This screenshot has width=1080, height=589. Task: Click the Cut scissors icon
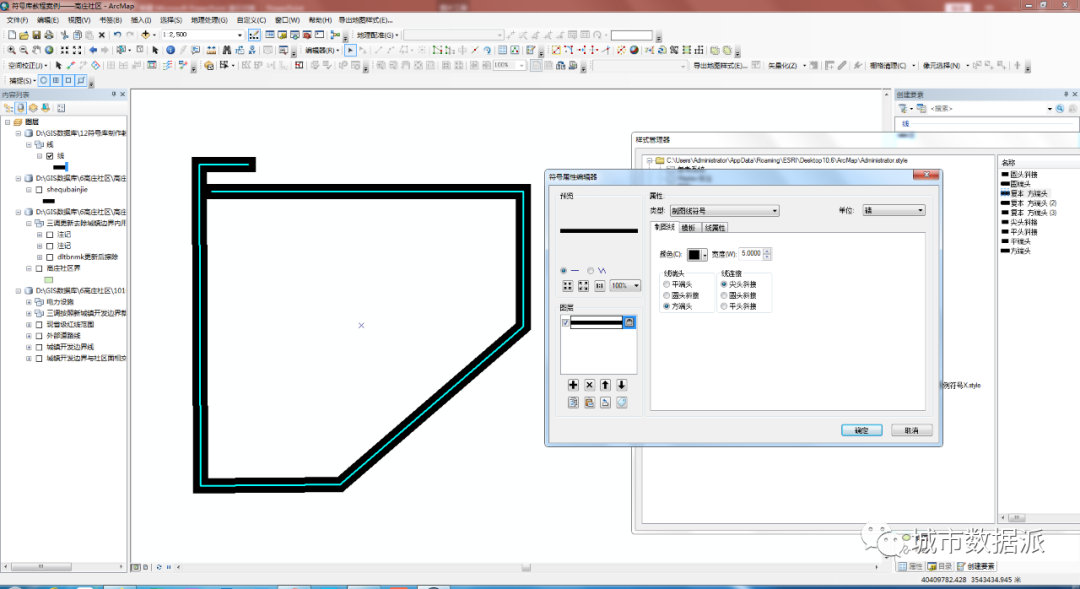[x=65, y=34]
